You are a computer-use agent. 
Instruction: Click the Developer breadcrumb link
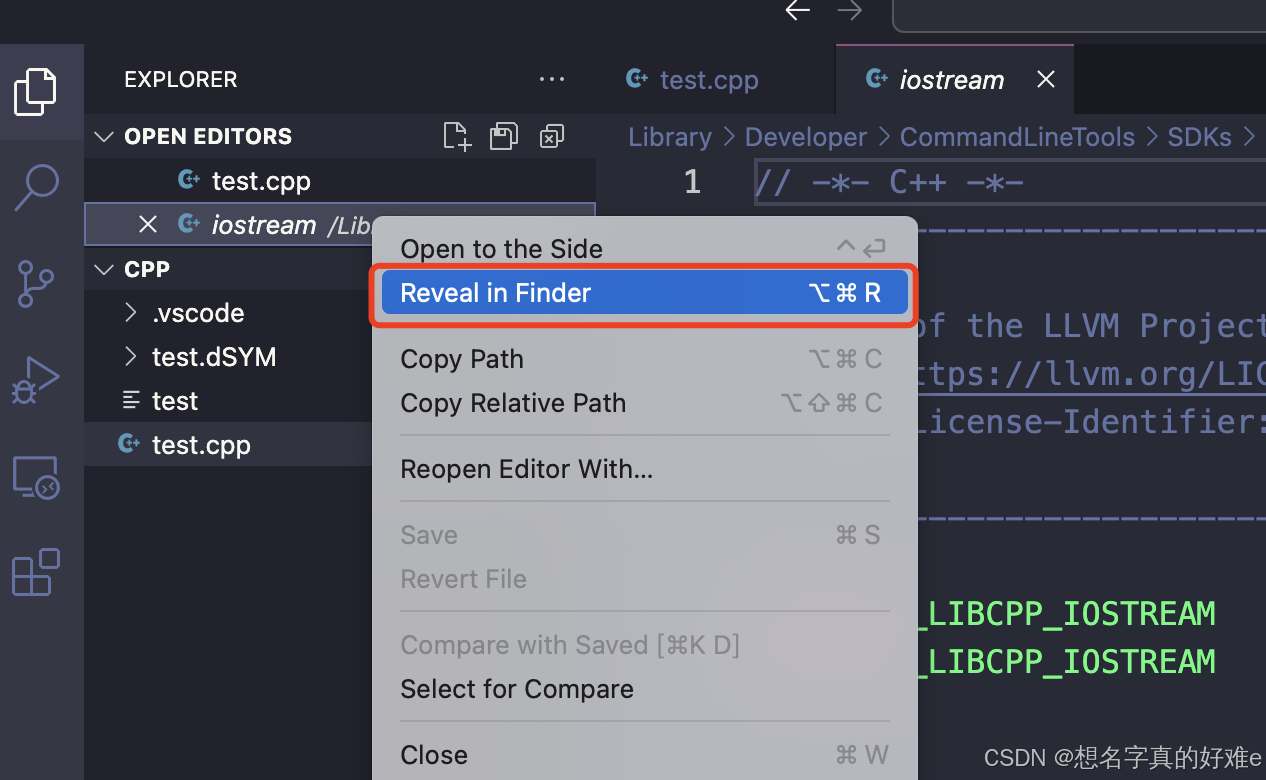(805, 136)
